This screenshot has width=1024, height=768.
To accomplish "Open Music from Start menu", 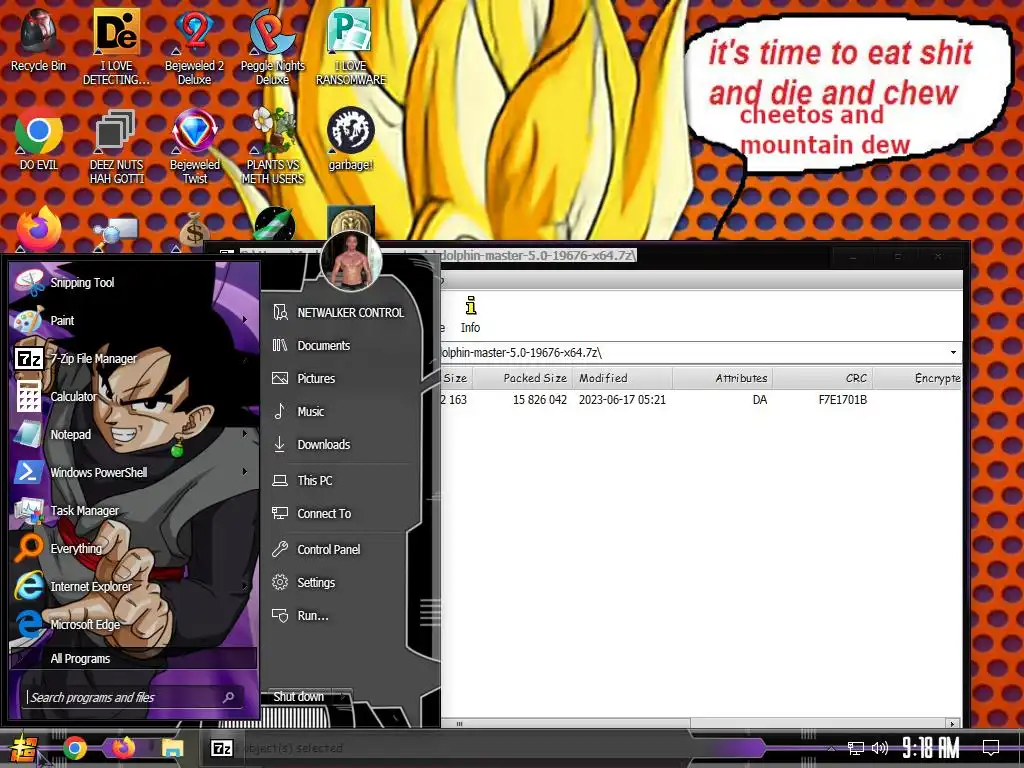I will (x=338, y=411).
